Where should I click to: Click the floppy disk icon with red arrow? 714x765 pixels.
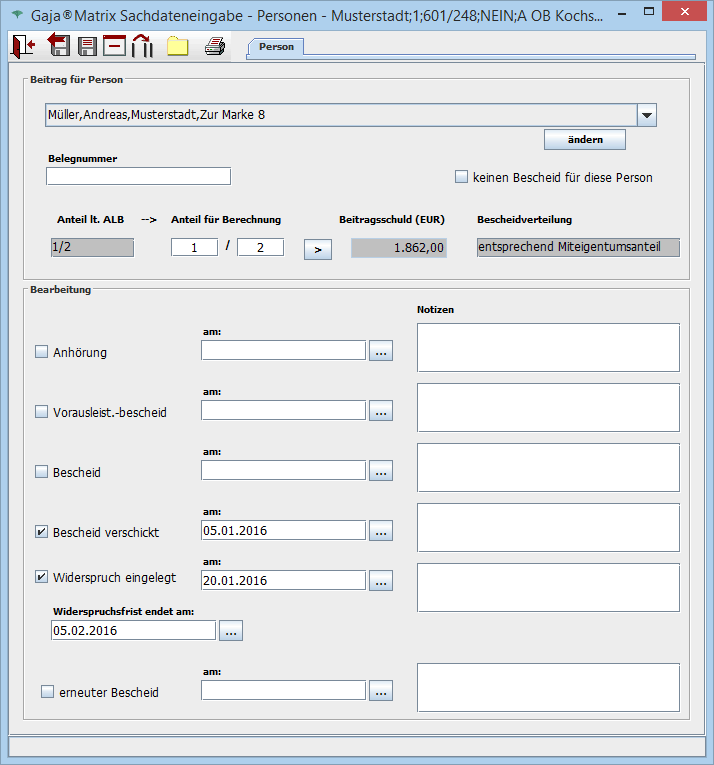[58, 46]
